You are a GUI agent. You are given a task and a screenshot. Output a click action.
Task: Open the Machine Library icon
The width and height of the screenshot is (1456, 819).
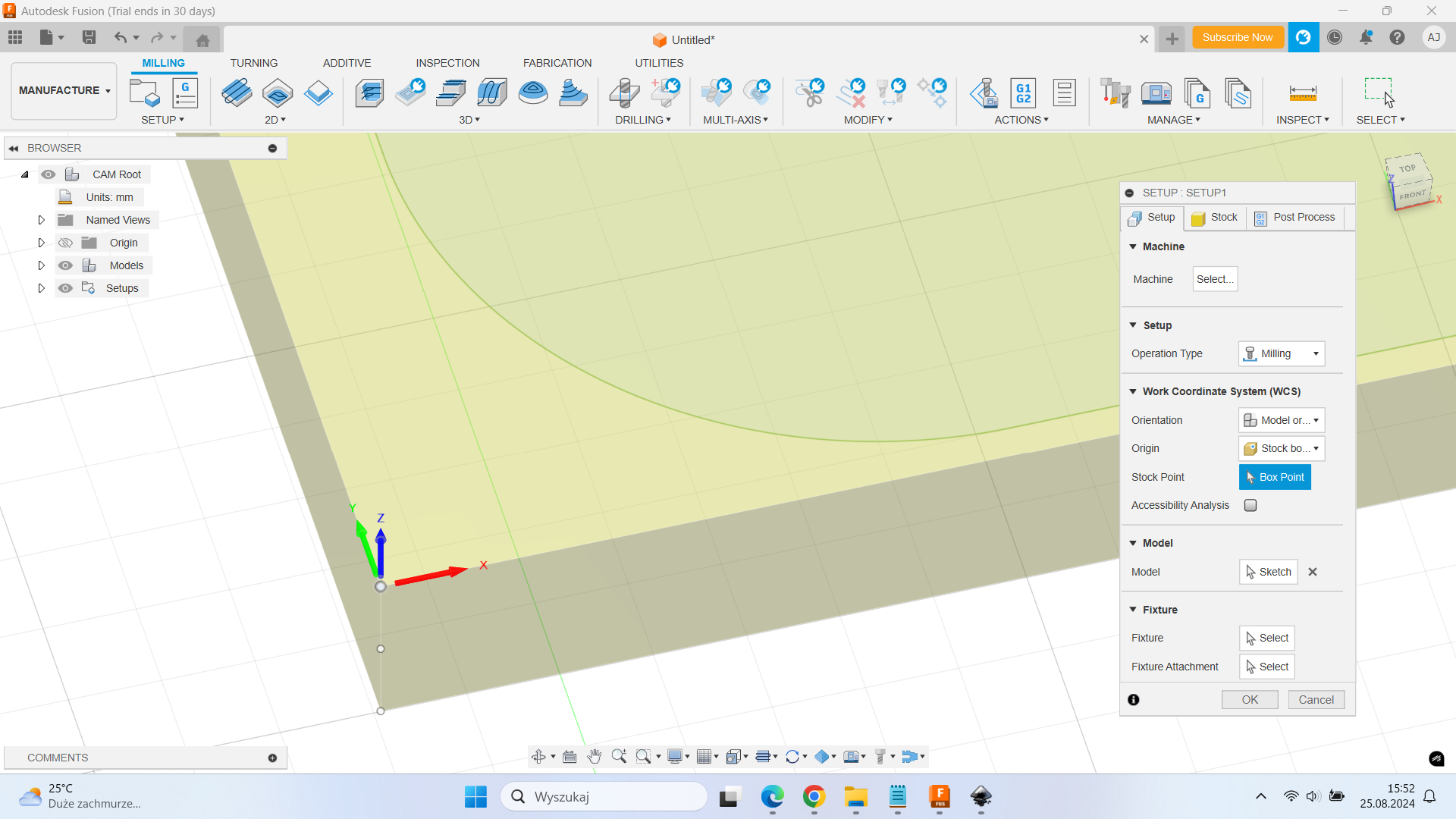[x=1156, y=93]
